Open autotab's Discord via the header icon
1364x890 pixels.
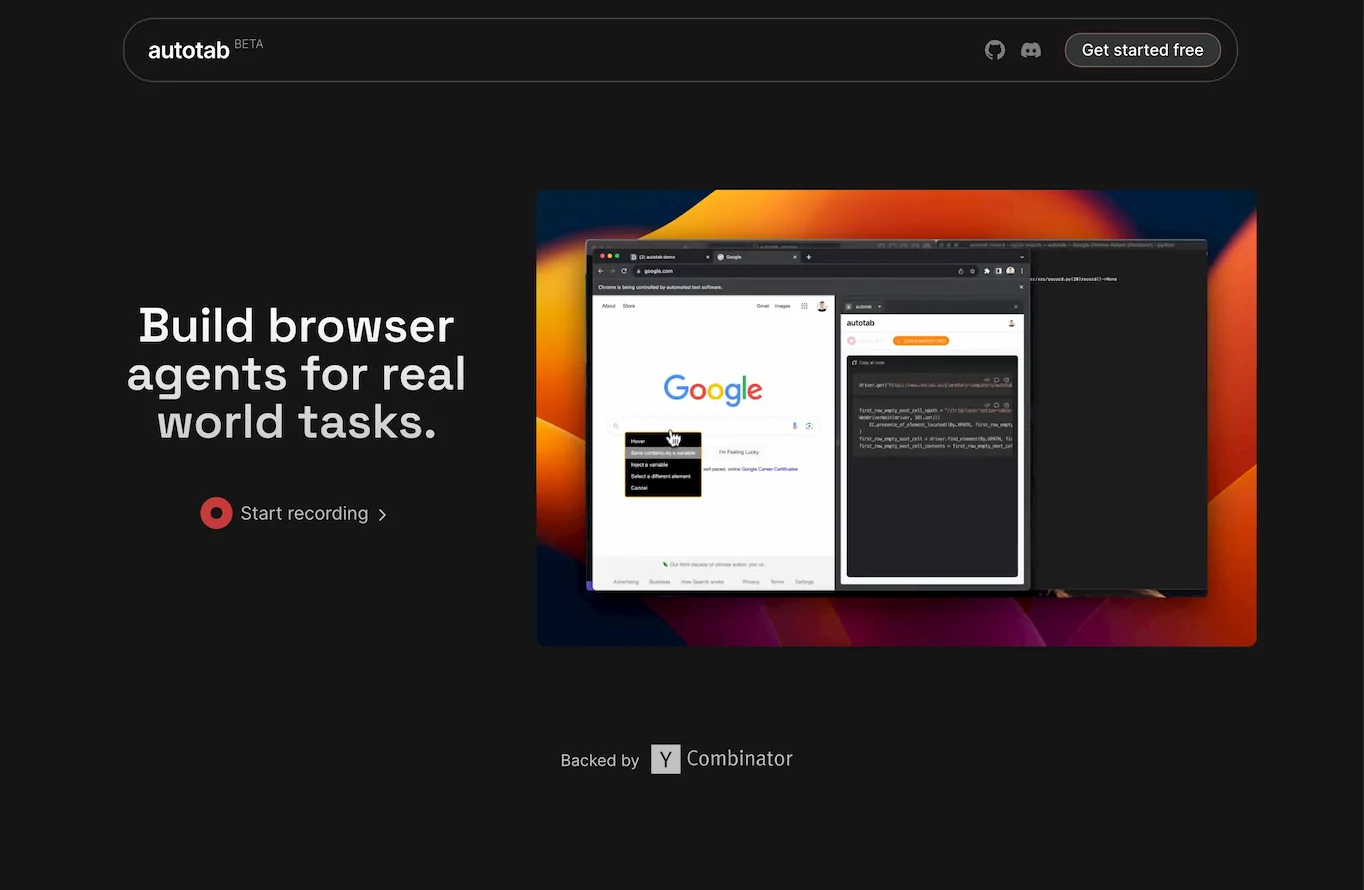[x=1031, y=49]
